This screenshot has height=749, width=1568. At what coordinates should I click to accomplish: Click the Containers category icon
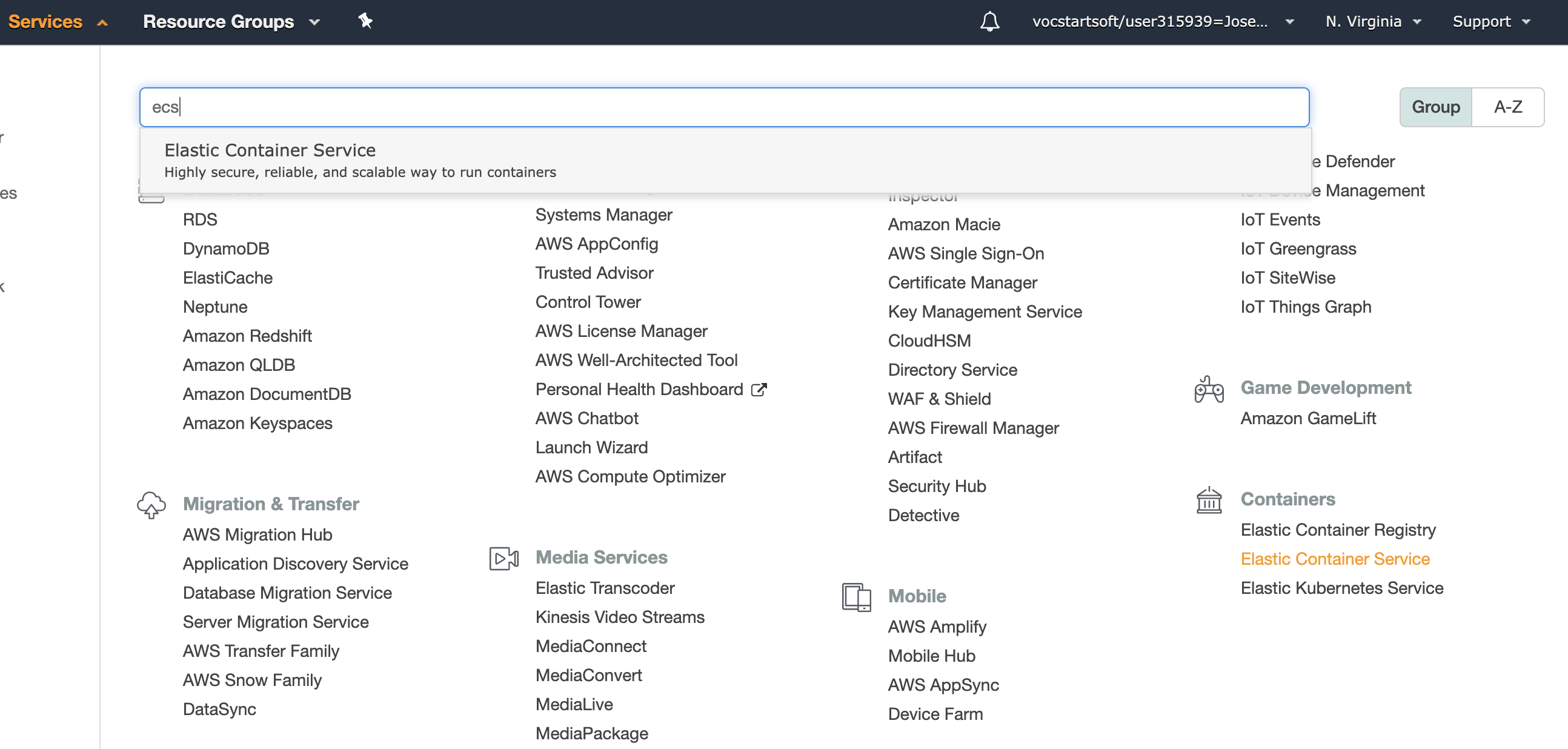[1208, 501]
